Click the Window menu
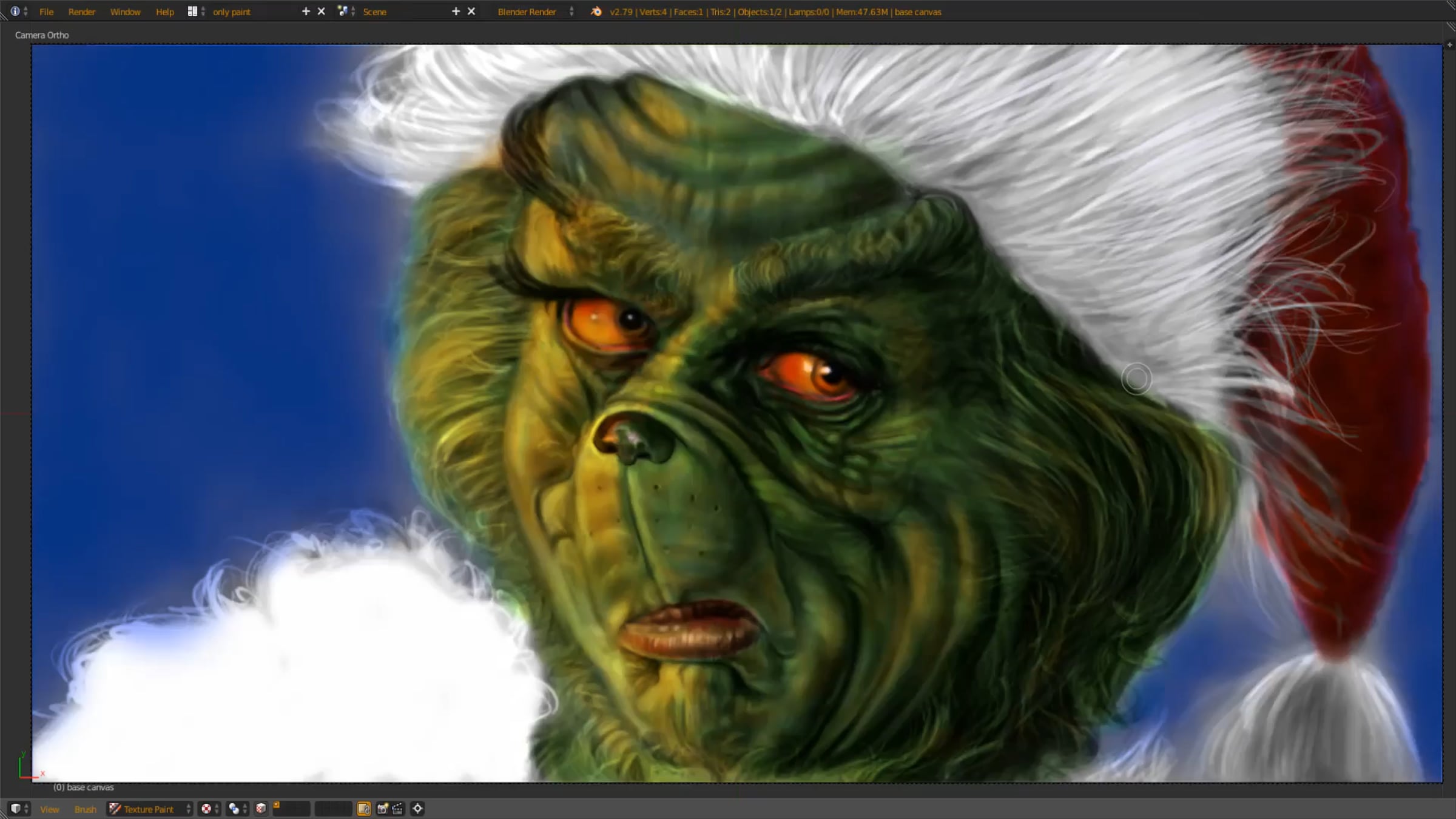 click(125, 12)
